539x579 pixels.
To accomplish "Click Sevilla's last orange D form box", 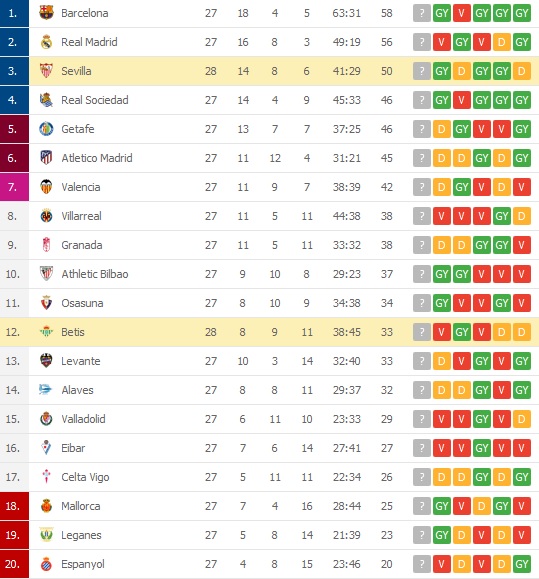I will (522, 71).
